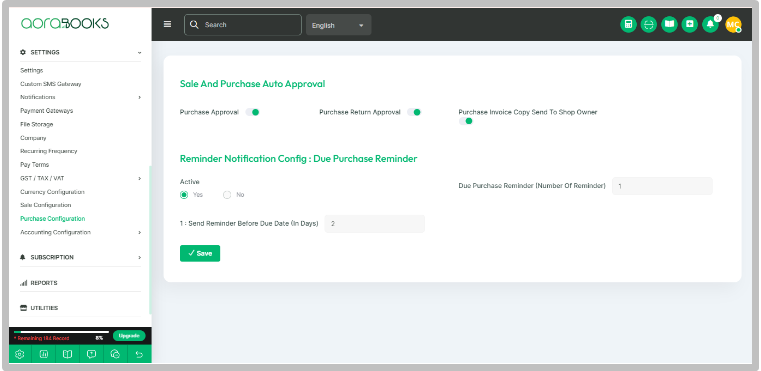The image size is (761, 371).
Task: Click the Remaining Record text
Action: tap(41, 338)
